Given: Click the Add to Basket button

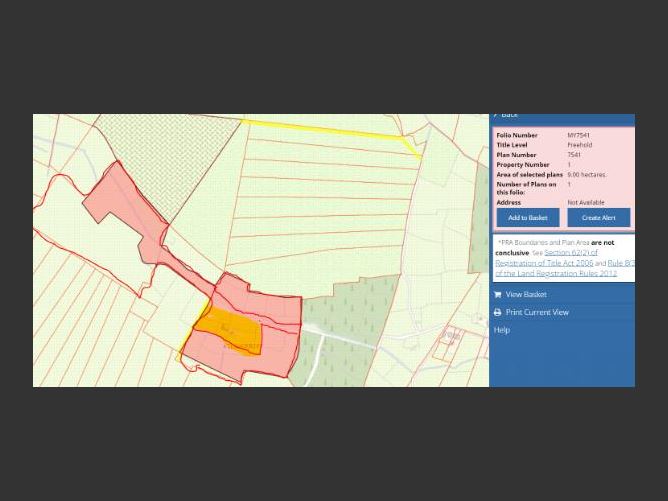Looking at the screenshot, I should pyautogui.click(x=528, y=218).
